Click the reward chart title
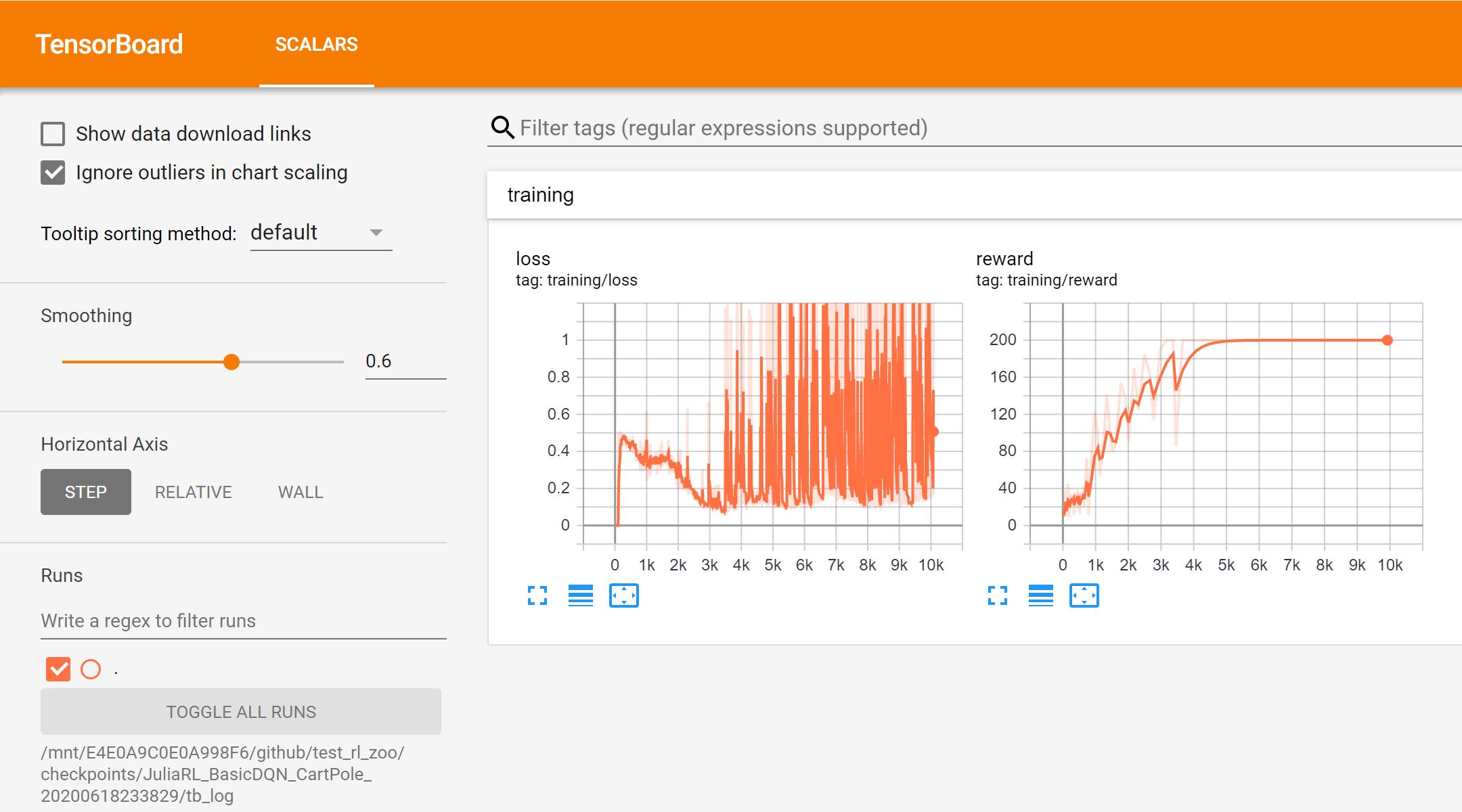The width and height of the screenshot is (1462, 812). pyautogui.click(x=1004, y=258)
